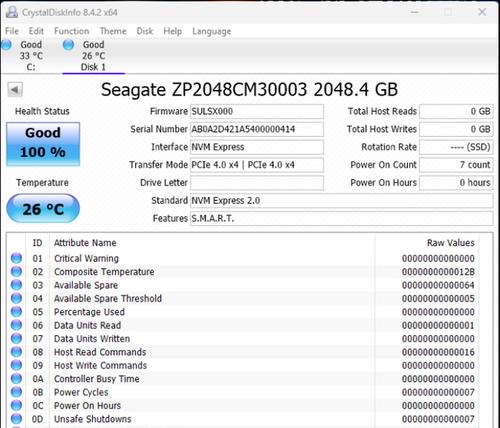Click the Firmware field SULSX000

257,111
